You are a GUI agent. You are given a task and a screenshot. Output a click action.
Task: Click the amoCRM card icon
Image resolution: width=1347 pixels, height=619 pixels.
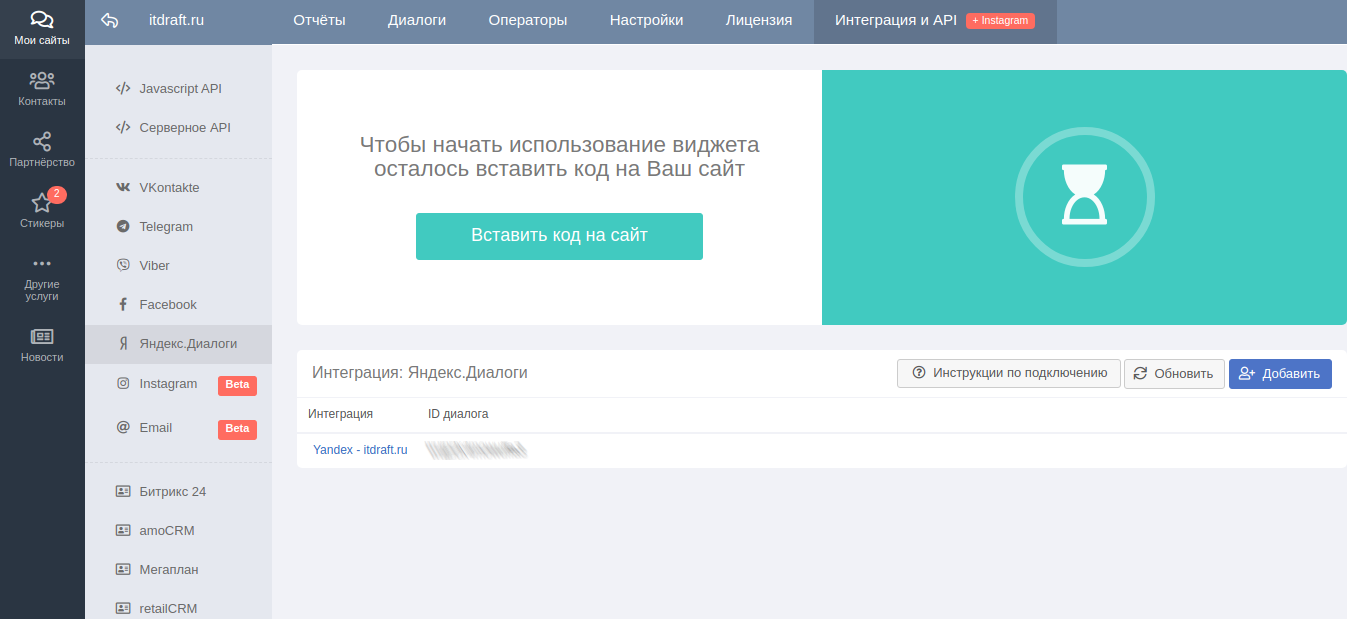pos(123,530)
